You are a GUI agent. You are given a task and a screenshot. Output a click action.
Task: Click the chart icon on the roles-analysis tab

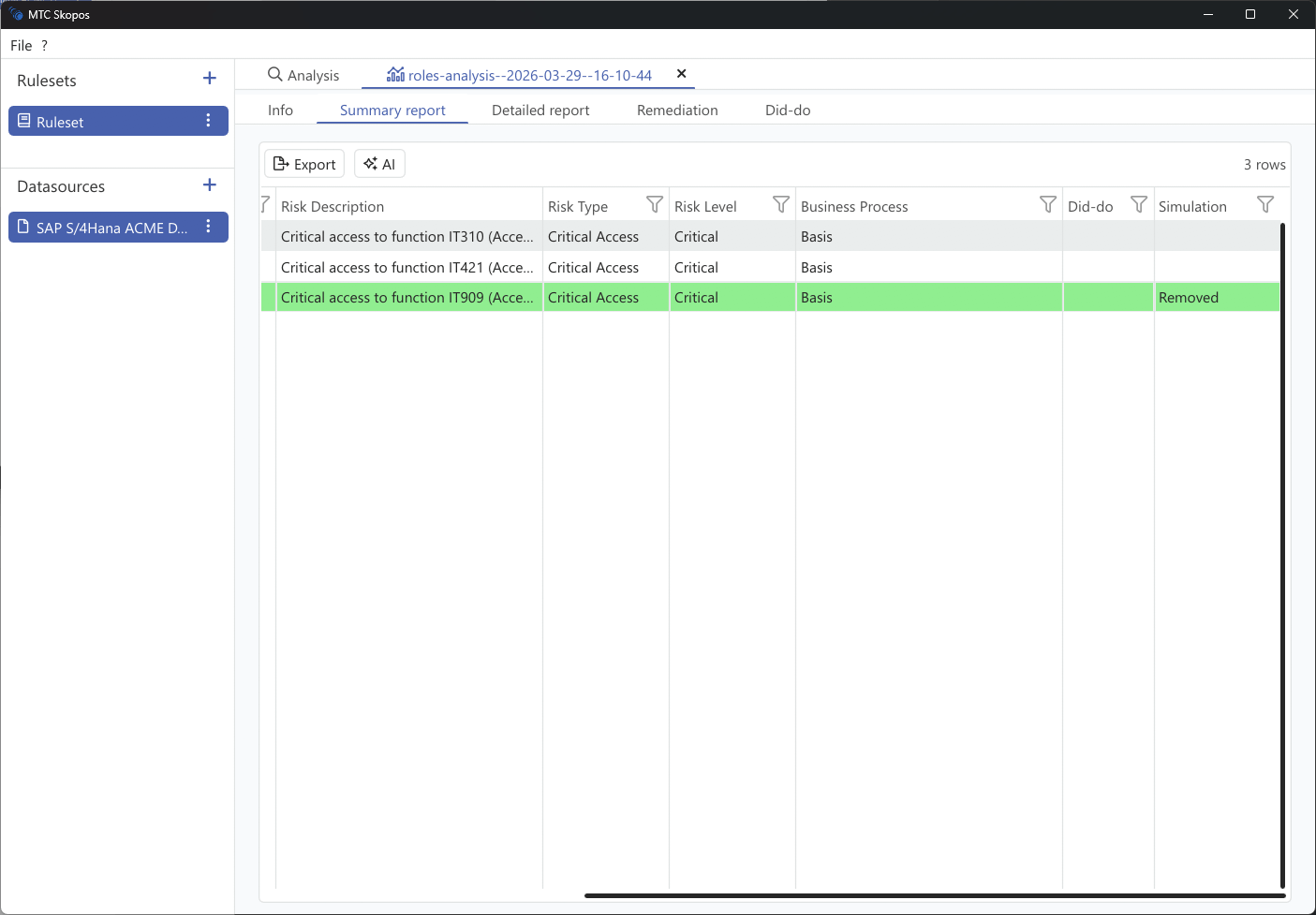pos(395,74)
